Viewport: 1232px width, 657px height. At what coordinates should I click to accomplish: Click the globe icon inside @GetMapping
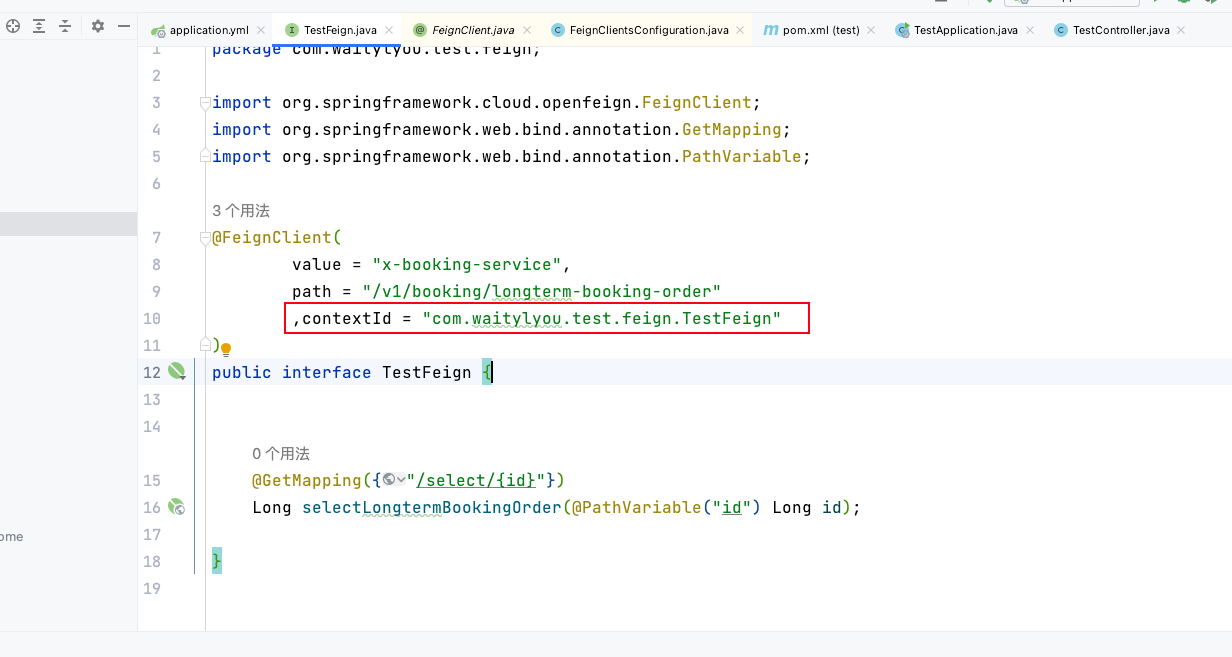tap(389, 481)
